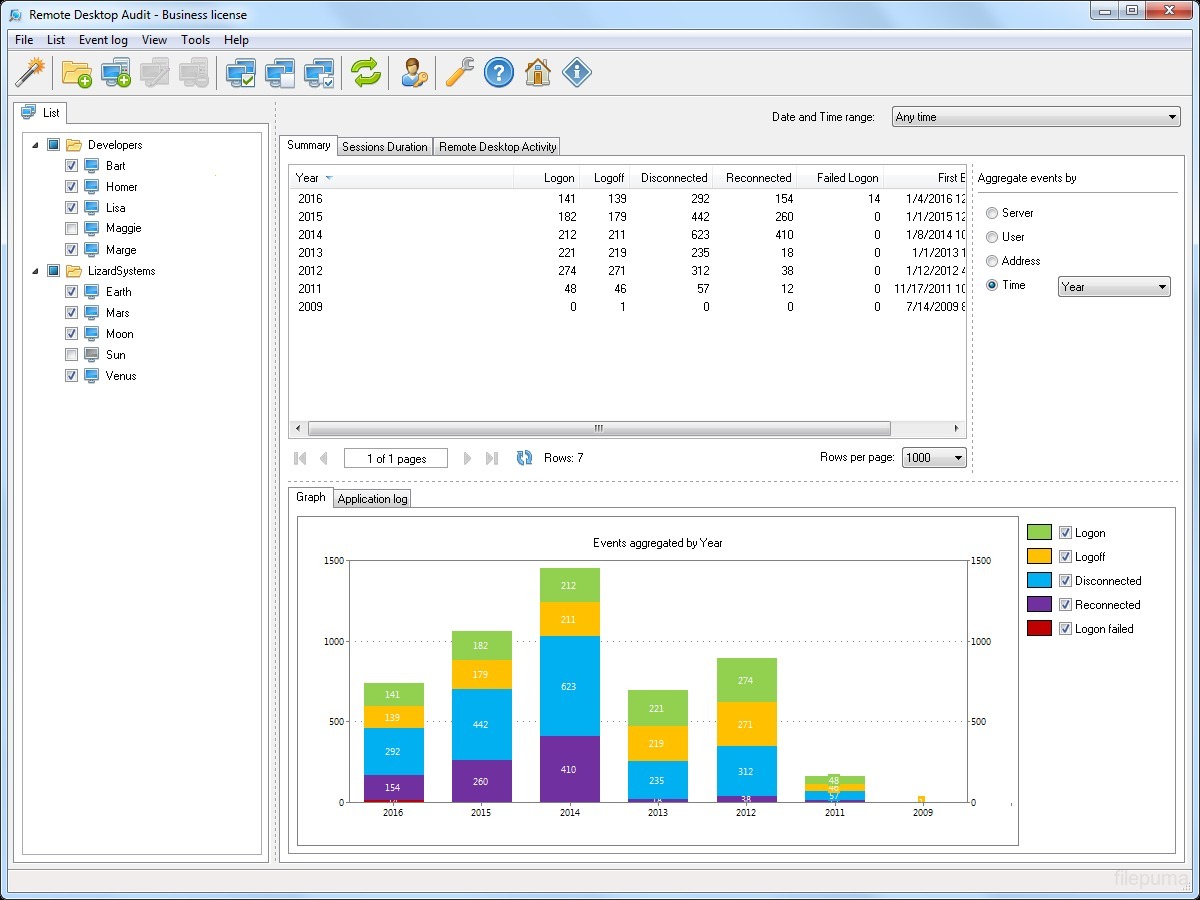The height and width of the screenshot is (900, 1200).
Task: Open settings with the wrench icon
Action: (459, 72)
